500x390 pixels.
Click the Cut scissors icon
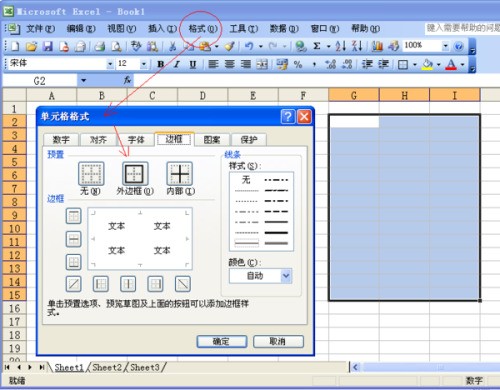(172, 46)
